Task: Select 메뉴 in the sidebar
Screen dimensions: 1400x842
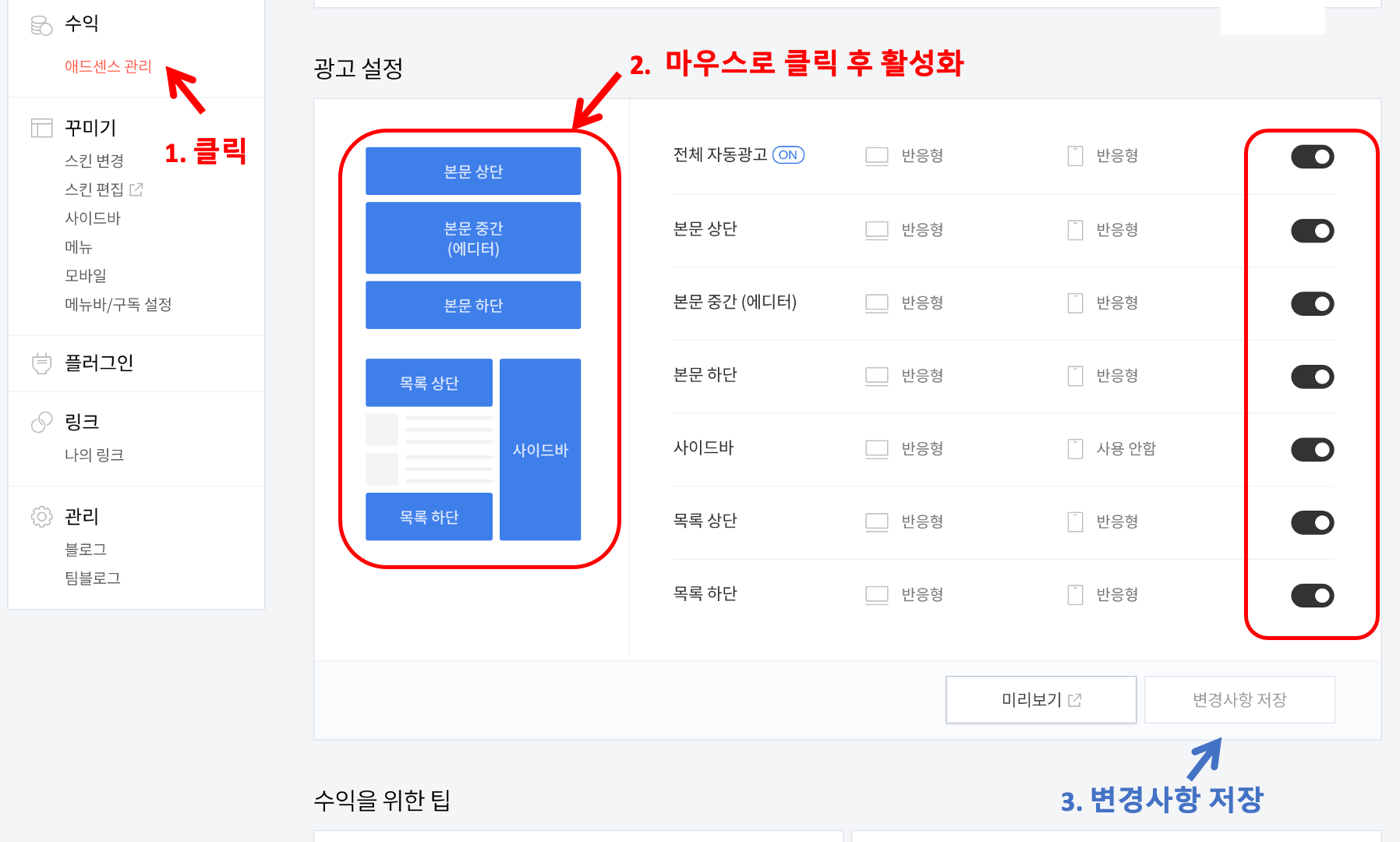Action: tap(79, 247)
